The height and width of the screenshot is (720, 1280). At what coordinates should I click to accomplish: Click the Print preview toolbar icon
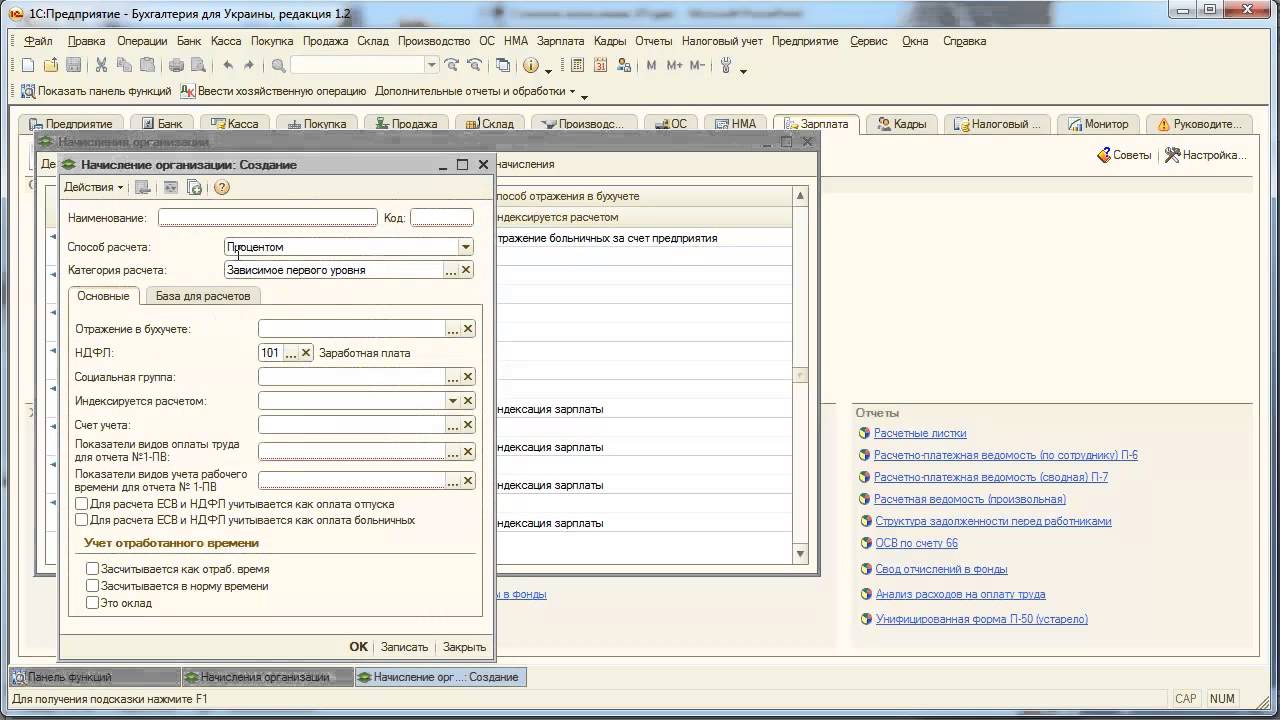tap(198, 65)
